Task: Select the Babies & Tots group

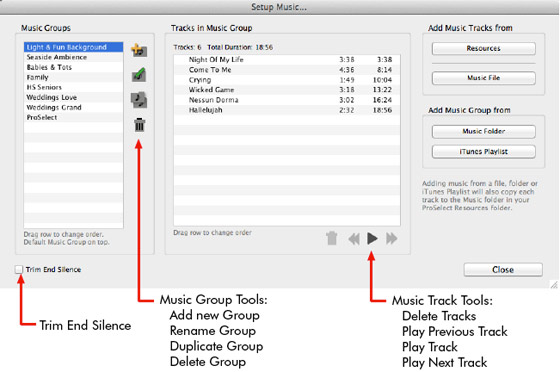Action: tap(74, 67)
